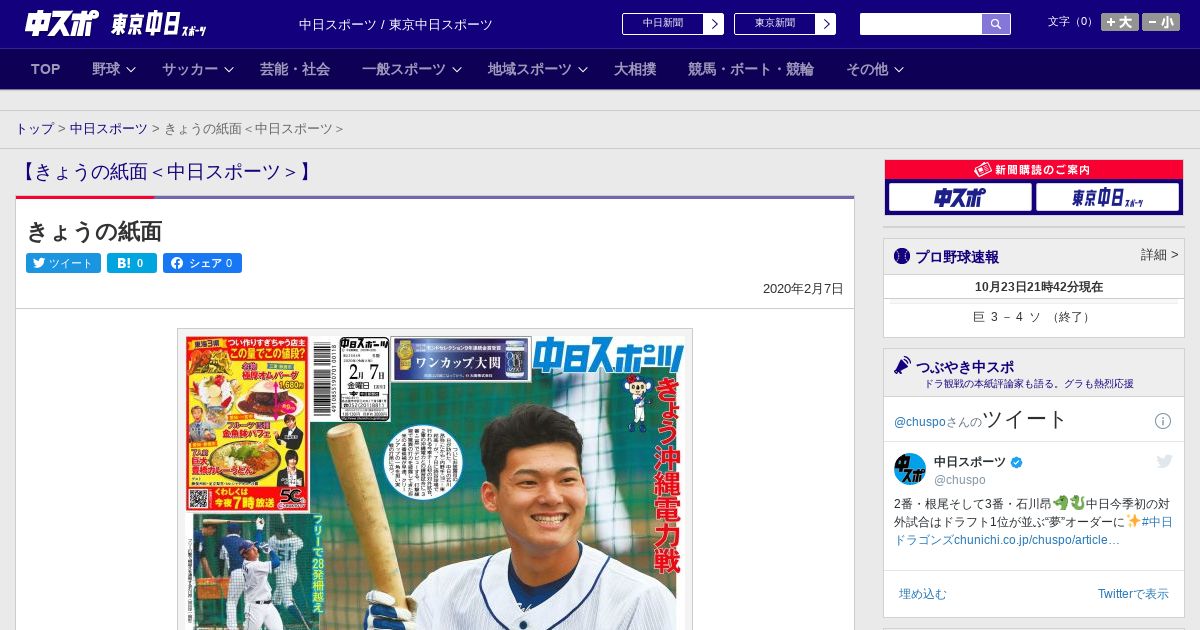Viewport: 1200px width, 630px height.
Task: Open the 芸能・社会 menu item
Action: pos(295,69)
